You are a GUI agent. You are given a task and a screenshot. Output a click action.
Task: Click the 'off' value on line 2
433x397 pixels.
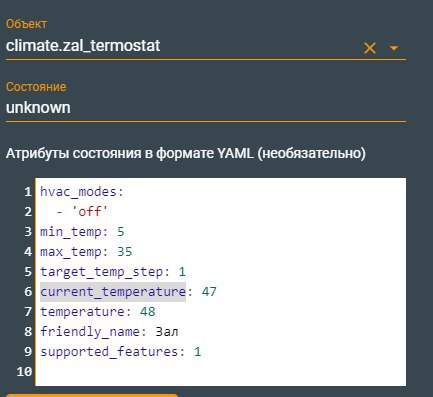pyautogui.click(x=90, y=211)
